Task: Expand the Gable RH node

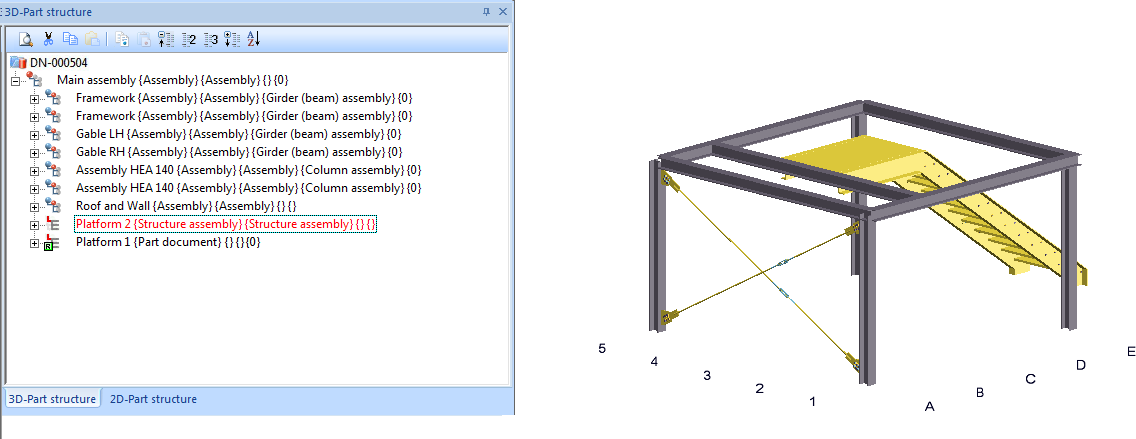Action: point(34,154)
